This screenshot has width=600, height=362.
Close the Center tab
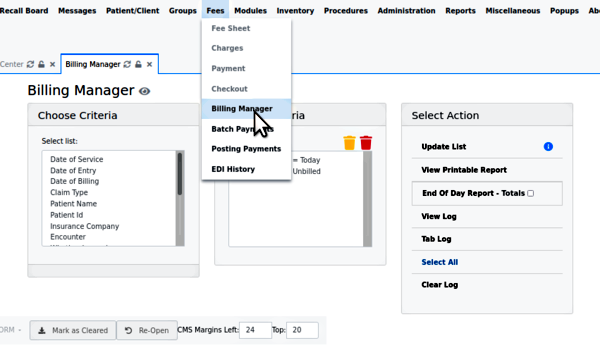(52, 64)
